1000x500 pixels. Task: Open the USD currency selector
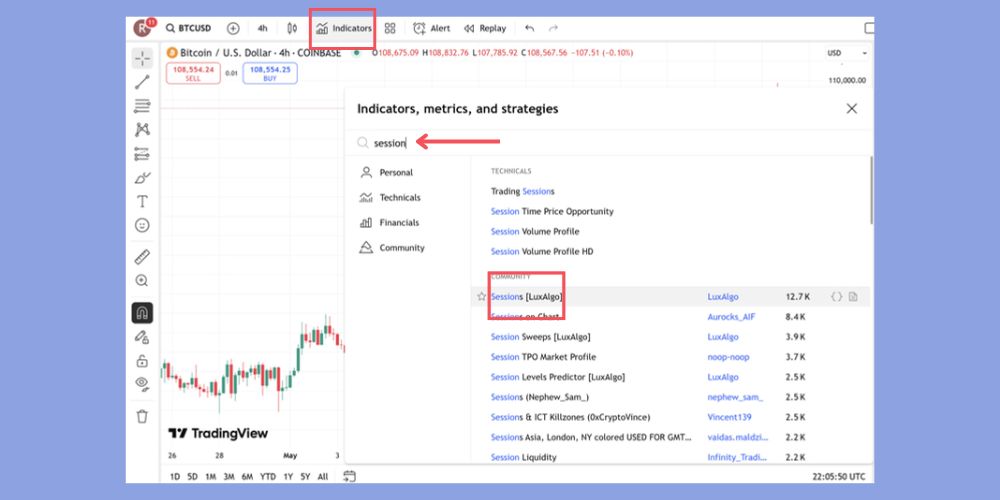[834, 53]
